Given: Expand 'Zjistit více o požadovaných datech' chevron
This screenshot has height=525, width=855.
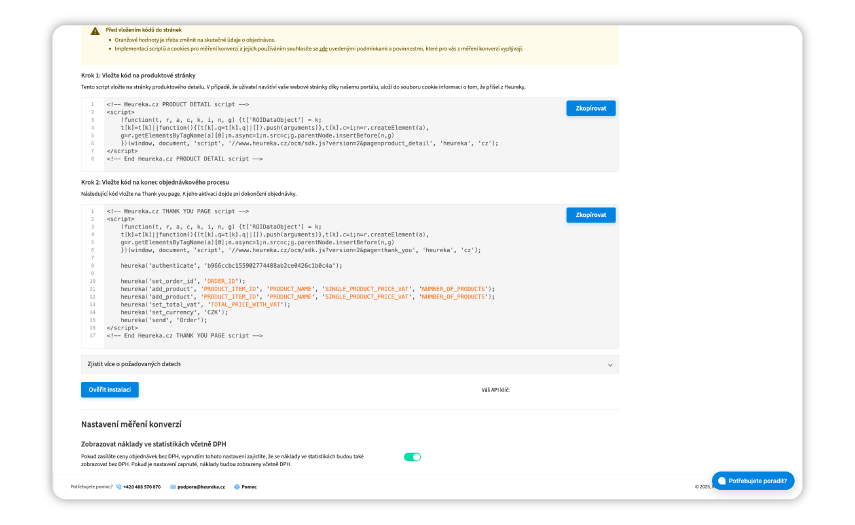Looking at the screenshot, I should pos(610,365).
